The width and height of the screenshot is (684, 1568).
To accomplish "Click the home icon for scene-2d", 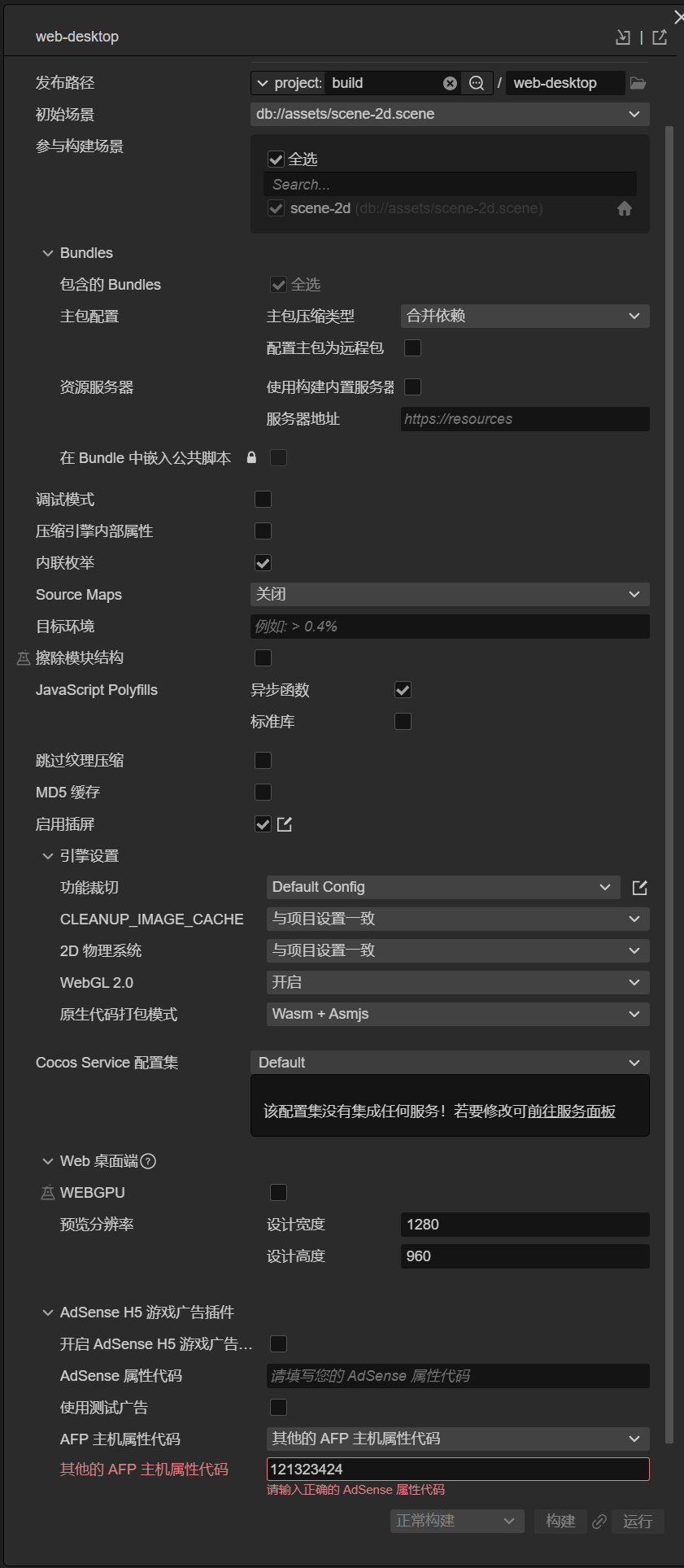I will click(625, 208).
